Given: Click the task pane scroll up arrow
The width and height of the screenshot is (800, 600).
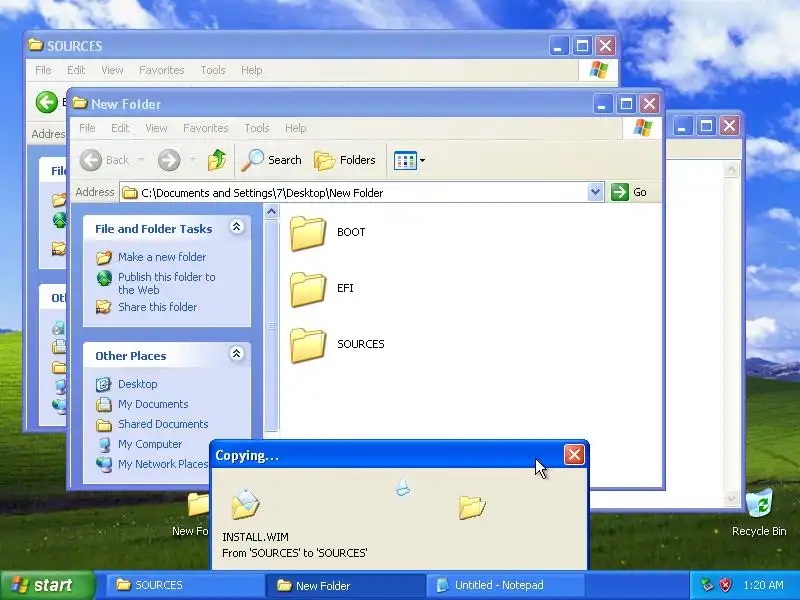Looking at the screenshot, I should pos(271,211).
